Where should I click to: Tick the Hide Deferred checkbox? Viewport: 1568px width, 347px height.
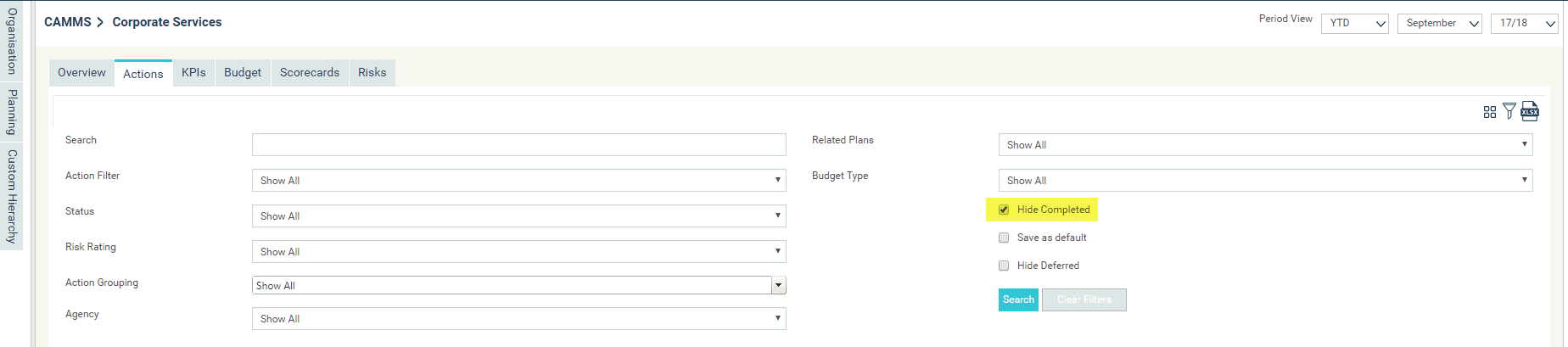coord(1004,266)
